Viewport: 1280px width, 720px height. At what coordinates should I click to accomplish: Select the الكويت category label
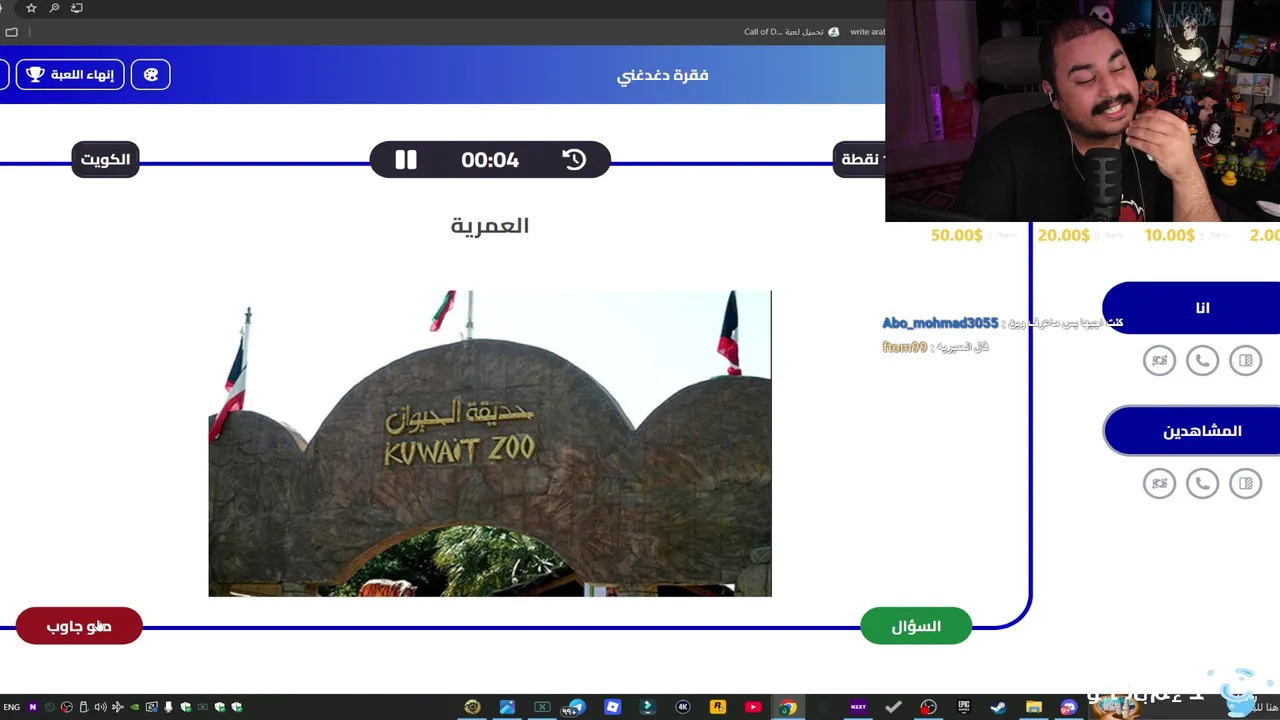pyautogui.click(x=106, y=160)
